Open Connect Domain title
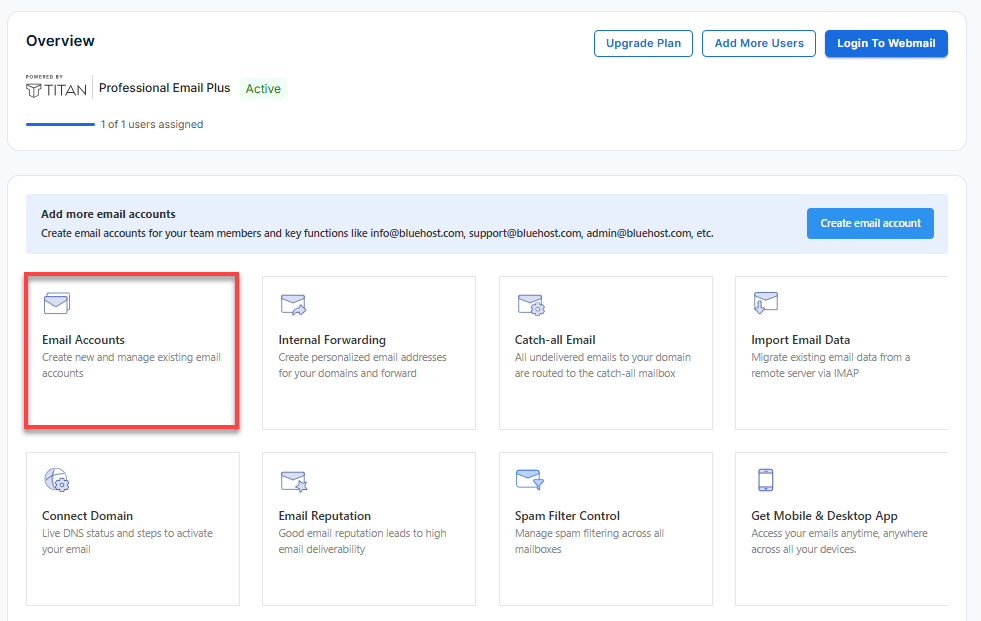Image resolution: width=981 pixels, height=621 pixels. 88,516
